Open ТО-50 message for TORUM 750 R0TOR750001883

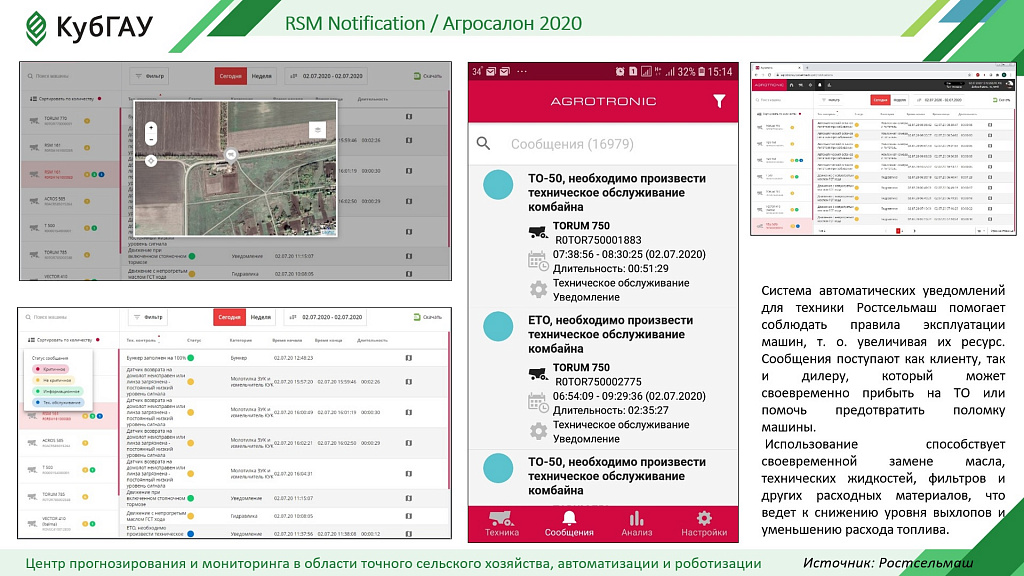click(x=603, y=236)
